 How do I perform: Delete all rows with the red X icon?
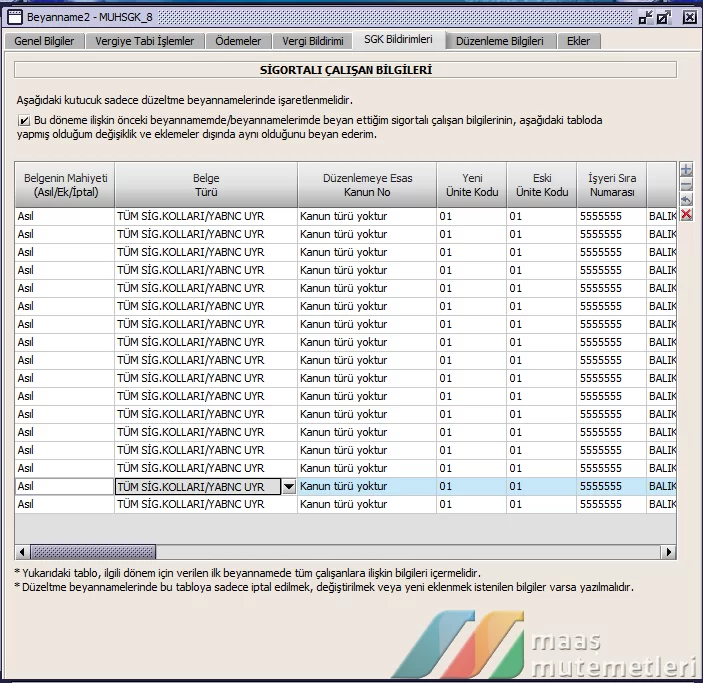(686, 214)
